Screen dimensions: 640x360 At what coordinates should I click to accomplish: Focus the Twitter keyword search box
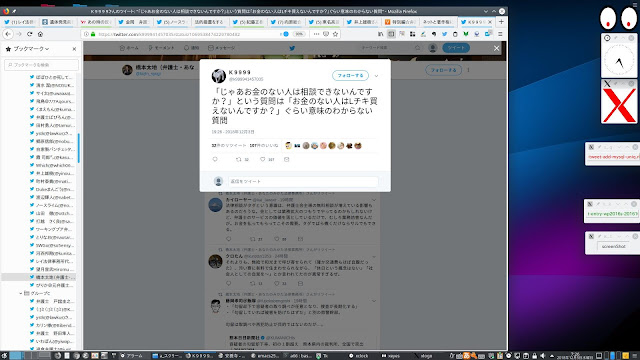390,48
